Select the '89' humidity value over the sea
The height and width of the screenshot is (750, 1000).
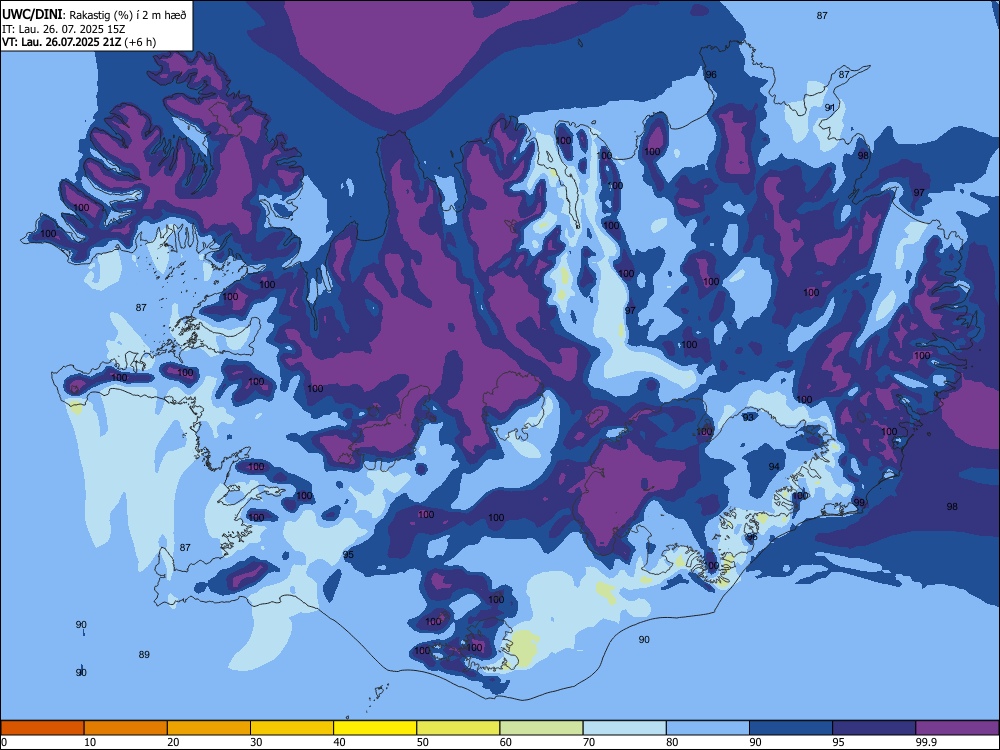click(x=144, y=654)
